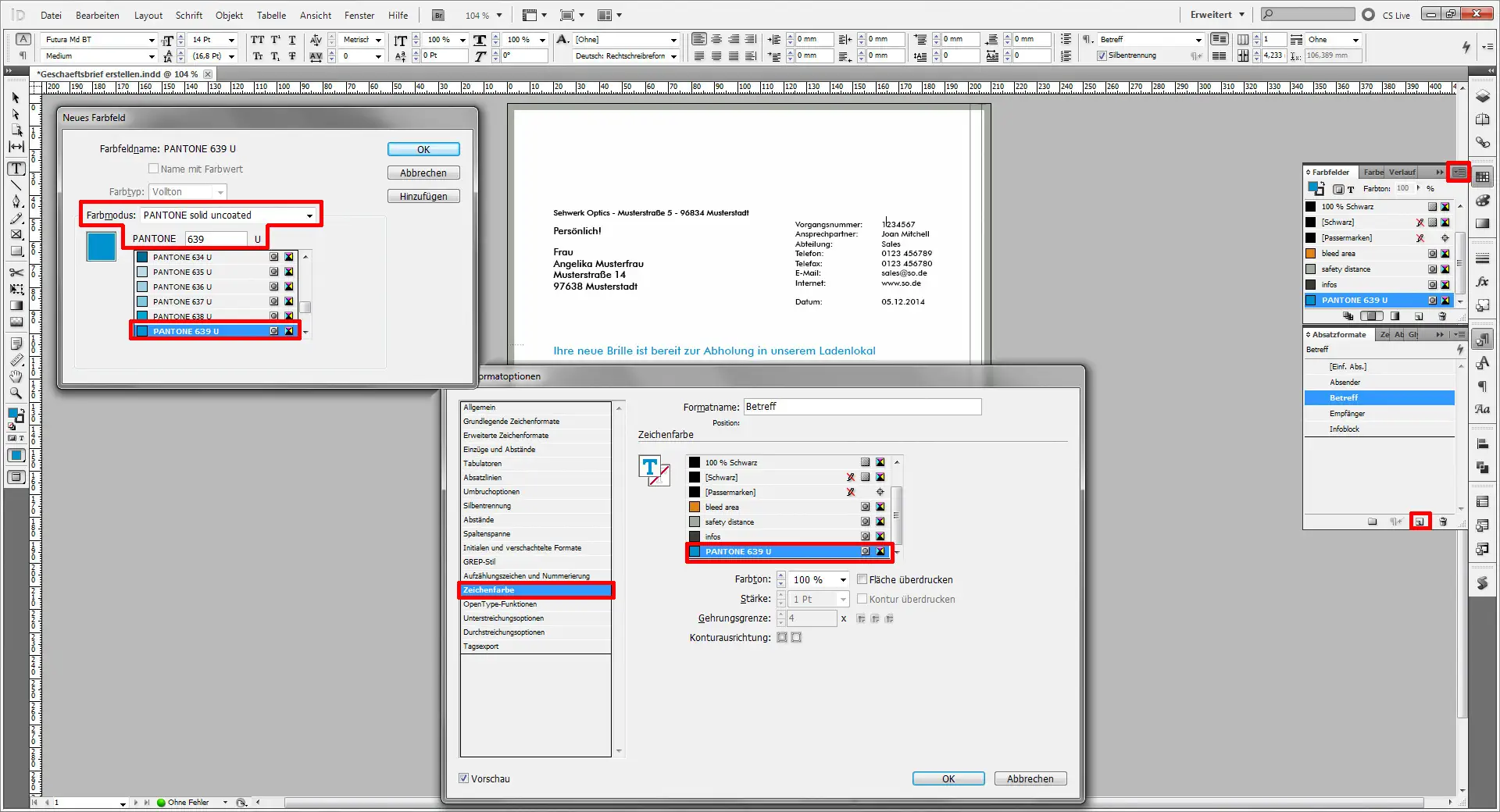The height and width of the screenshot is (812, 1500).
Task: Enable Fläche überdrucken checkbox
Action: pyautogui.click(x=862, y=579)
